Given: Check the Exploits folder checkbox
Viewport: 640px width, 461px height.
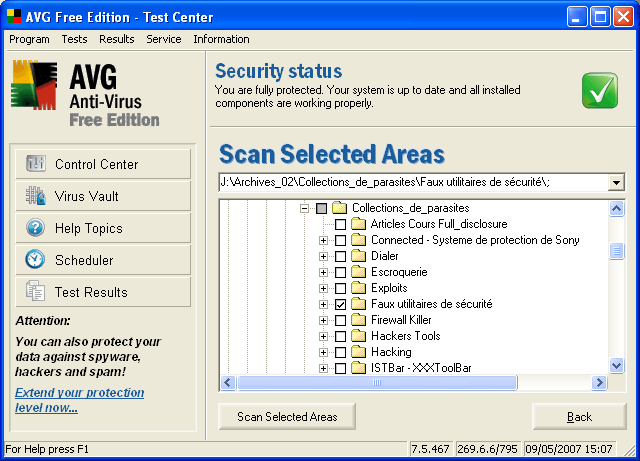Looking at the screenshot, I should pos(340,288).
